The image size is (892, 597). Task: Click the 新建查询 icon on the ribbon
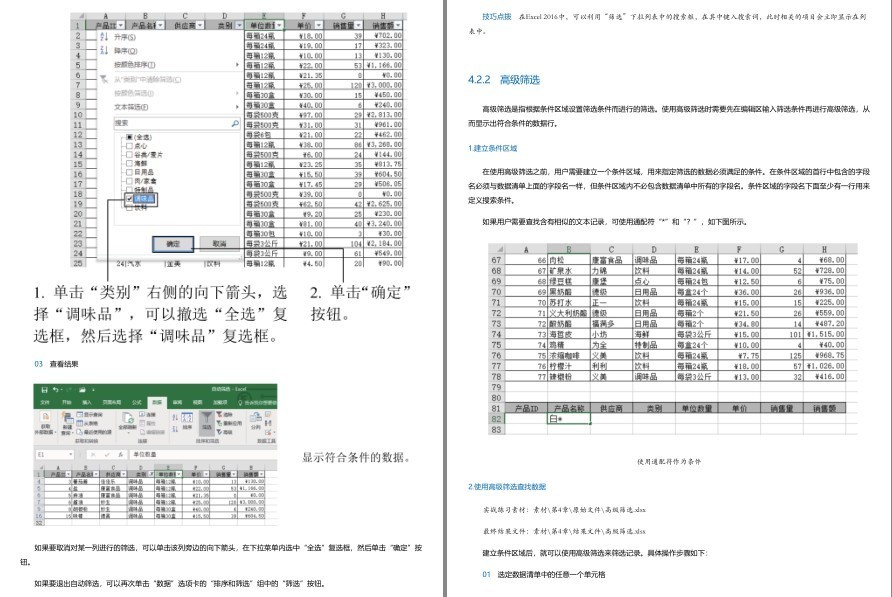pyautogui.click(x=67, y=417)
